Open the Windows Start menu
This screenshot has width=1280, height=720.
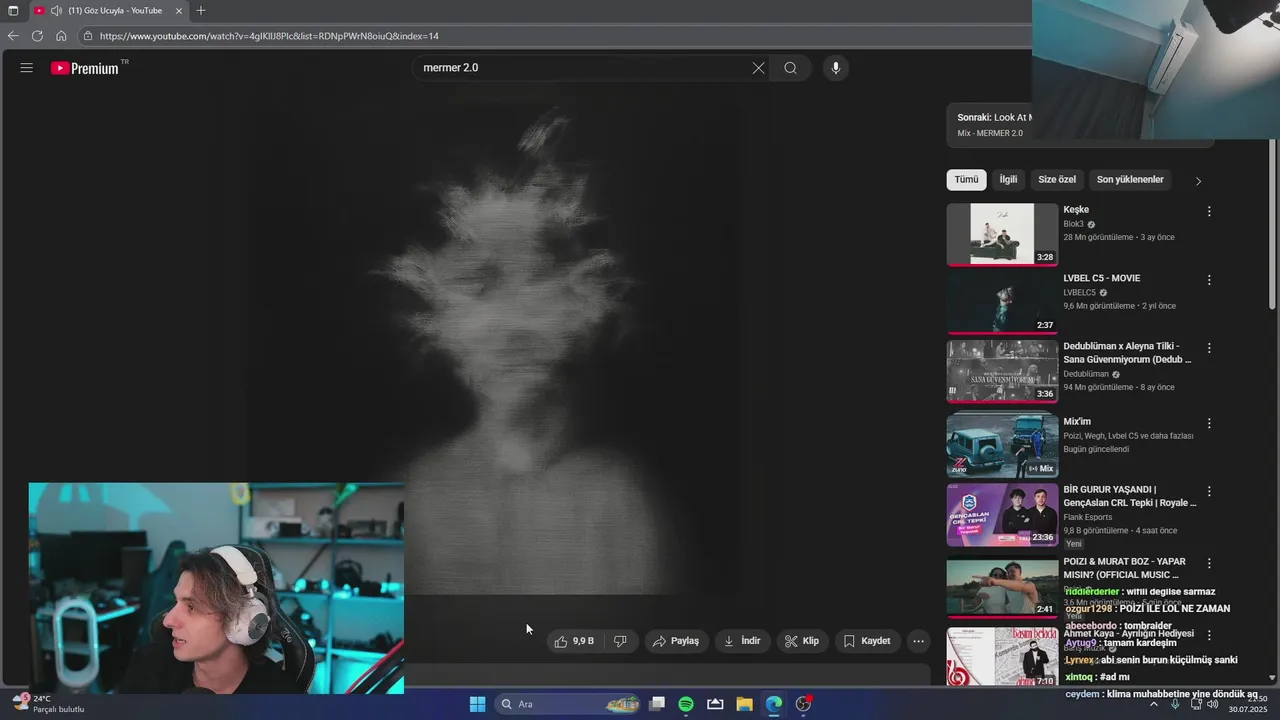tap(477, 704)
